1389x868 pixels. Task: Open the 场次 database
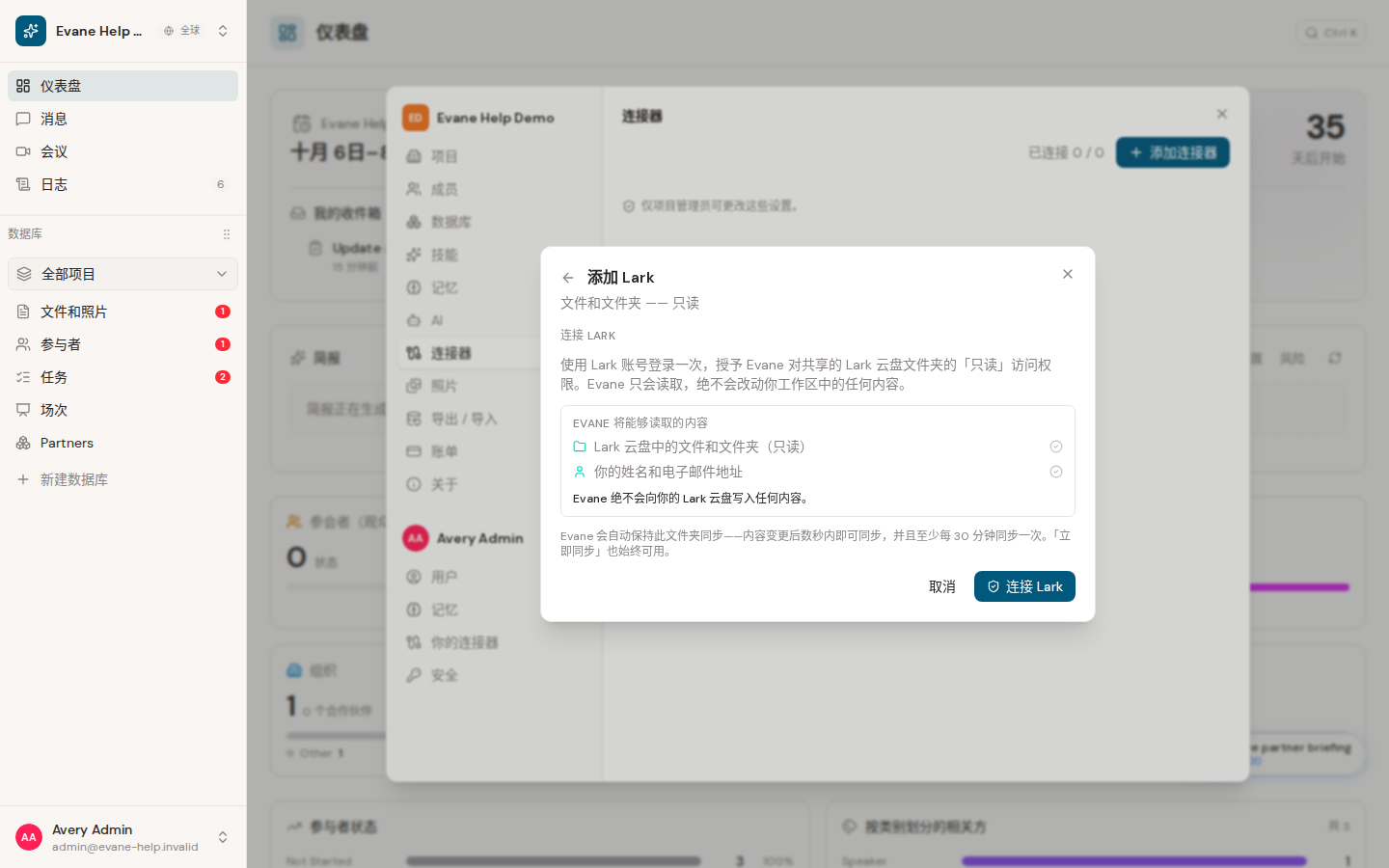coord(123,410)
